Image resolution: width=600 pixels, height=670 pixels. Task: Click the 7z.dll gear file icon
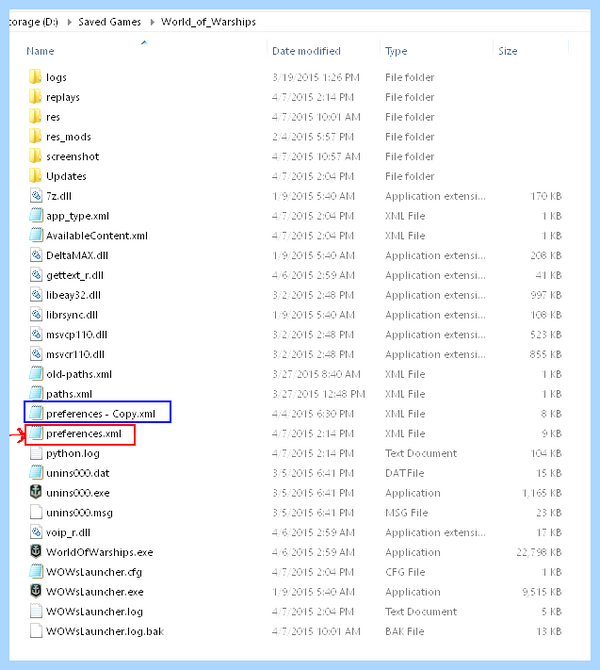click(36, 196)
